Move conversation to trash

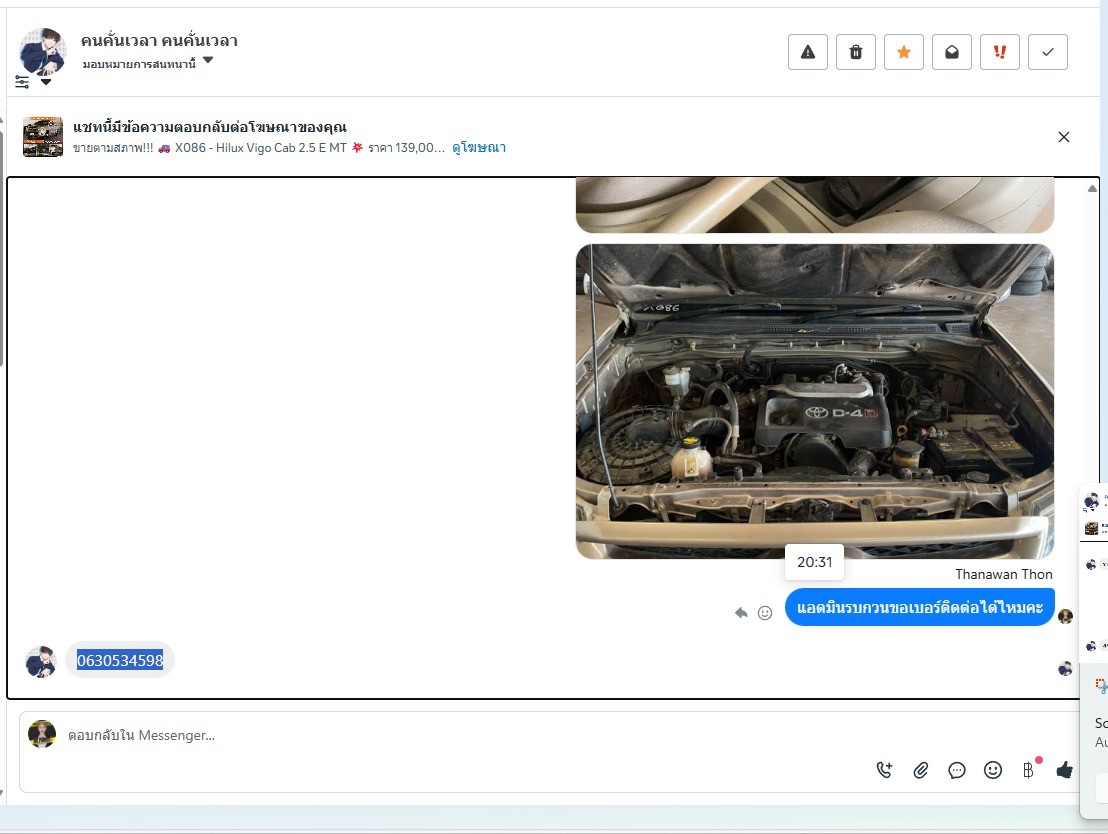856,52
